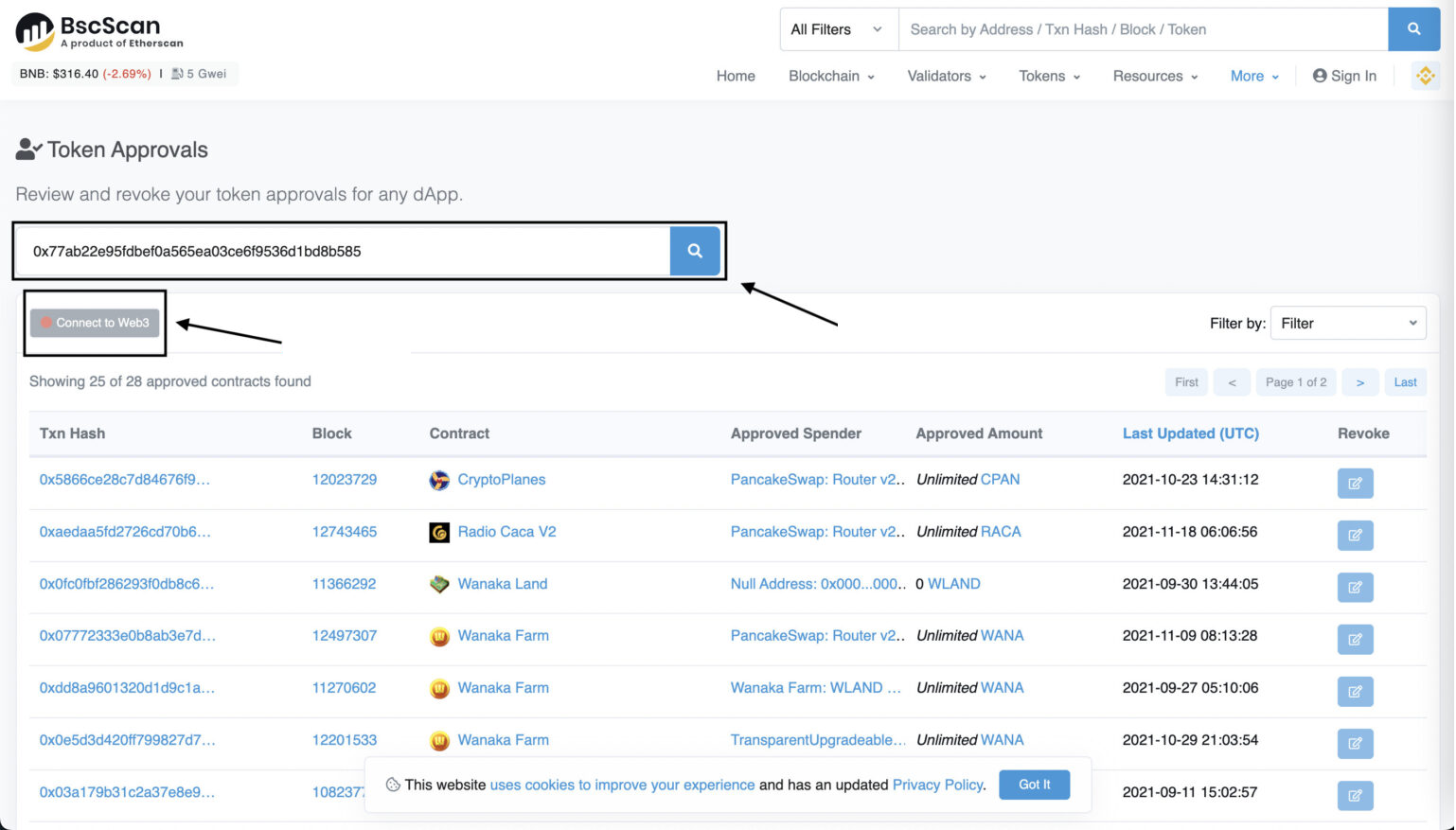Click the Connect to Web3 button

click(95, 323)
